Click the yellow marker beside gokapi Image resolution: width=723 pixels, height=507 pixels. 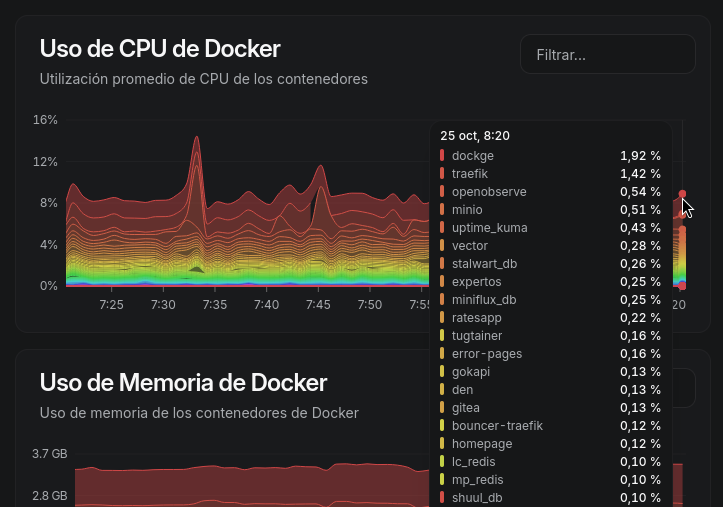(442, 372)
